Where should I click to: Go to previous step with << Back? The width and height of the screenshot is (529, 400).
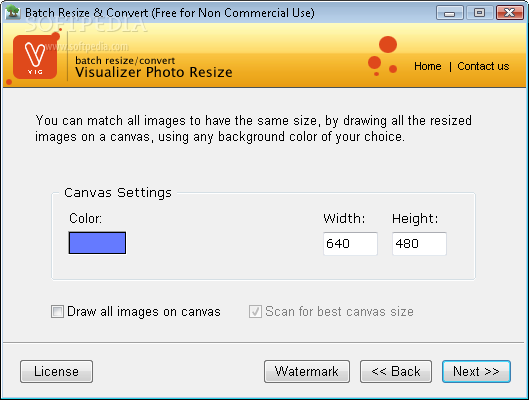pyautogui.click(x=396, y=371)
